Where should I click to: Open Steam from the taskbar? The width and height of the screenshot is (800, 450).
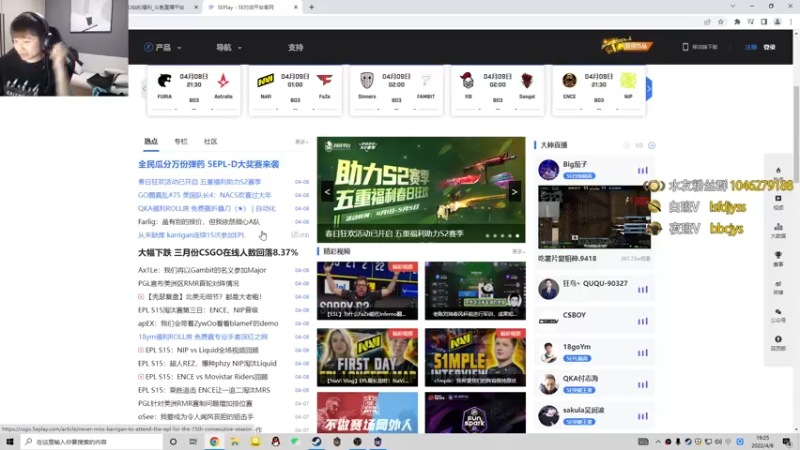[317, 441]
